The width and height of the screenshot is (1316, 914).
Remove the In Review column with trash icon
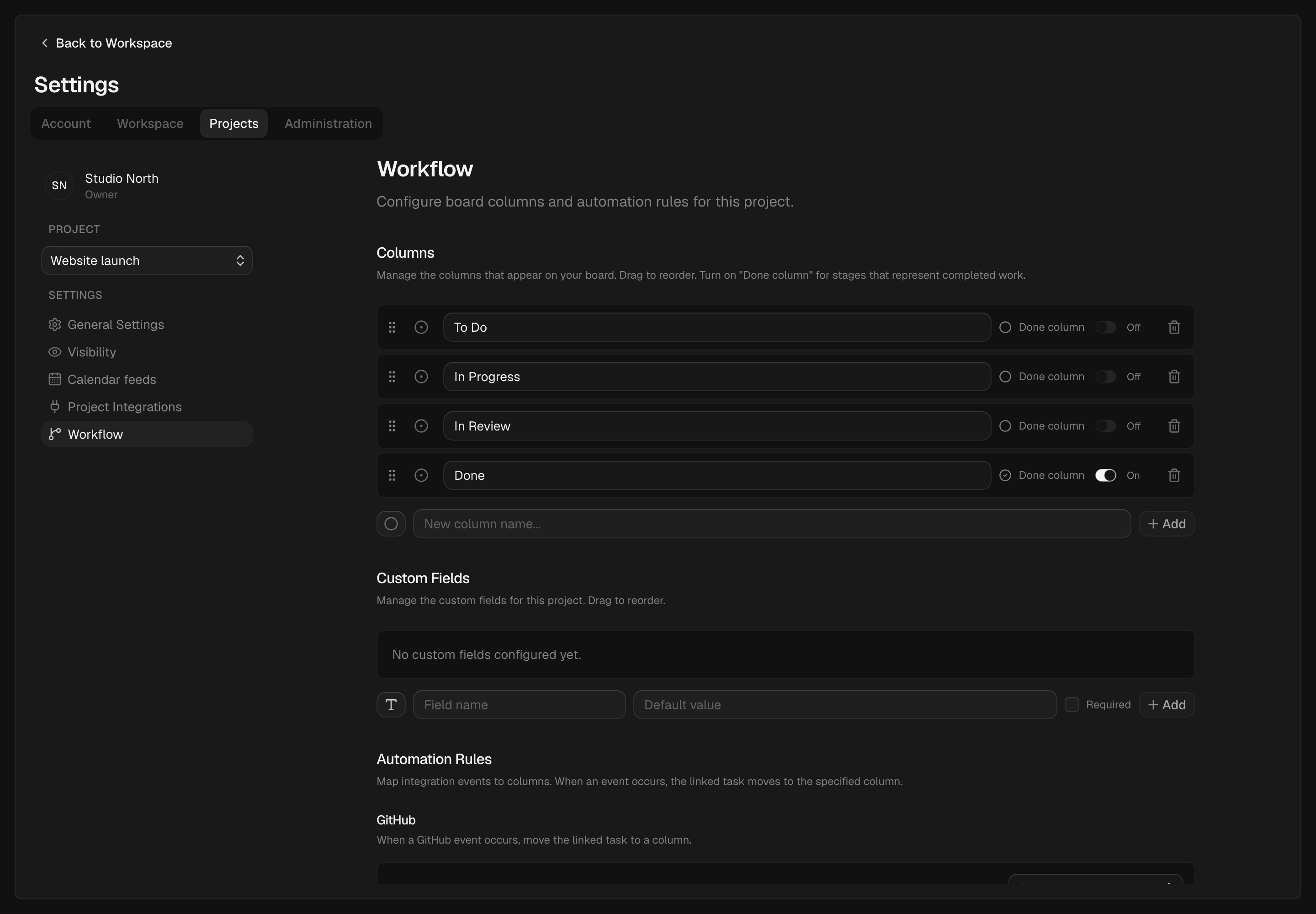coord(1174,425)
